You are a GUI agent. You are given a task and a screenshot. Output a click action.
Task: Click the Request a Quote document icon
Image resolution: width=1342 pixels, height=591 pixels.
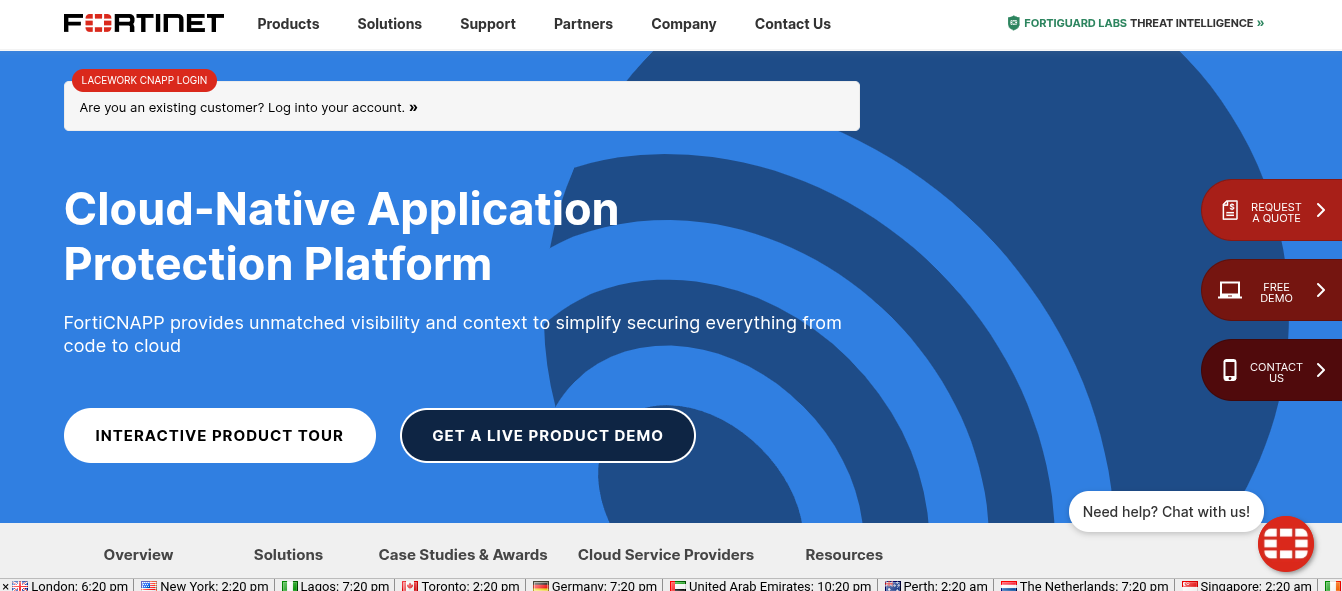click(1230, 210)
